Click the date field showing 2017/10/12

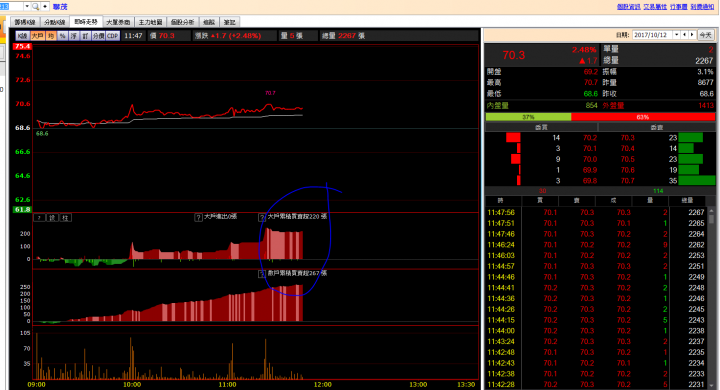652,35
